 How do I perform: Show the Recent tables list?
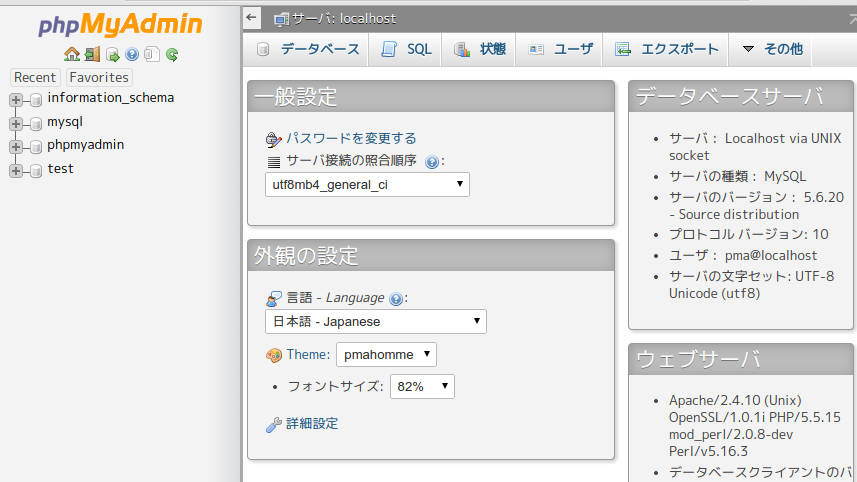pos(35,78)
